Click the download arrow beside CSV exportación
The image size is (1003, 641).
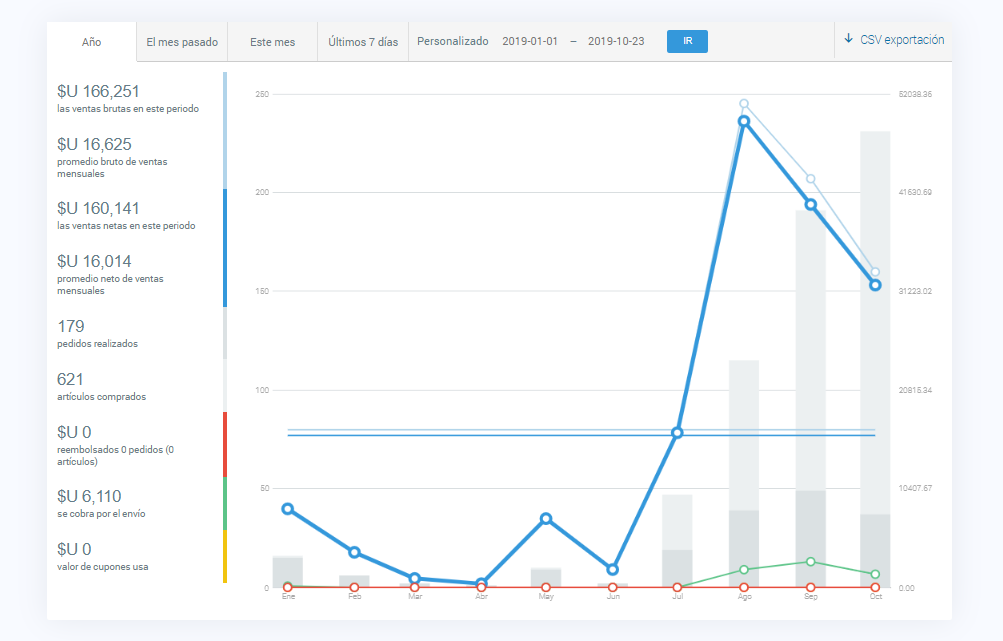pyautogui.click(x=849, y=40)
